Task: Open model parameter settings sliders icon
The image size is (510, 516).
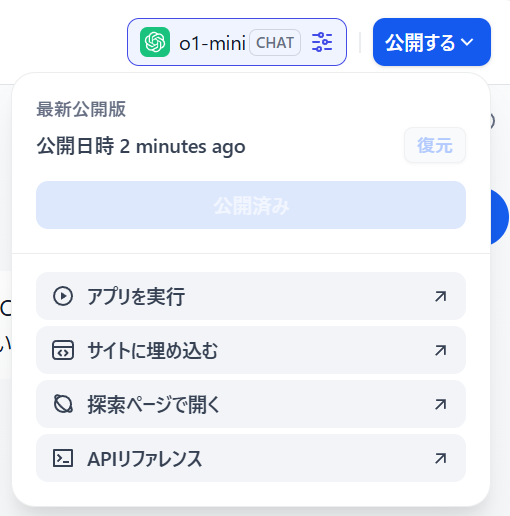Action: point(322,42)
